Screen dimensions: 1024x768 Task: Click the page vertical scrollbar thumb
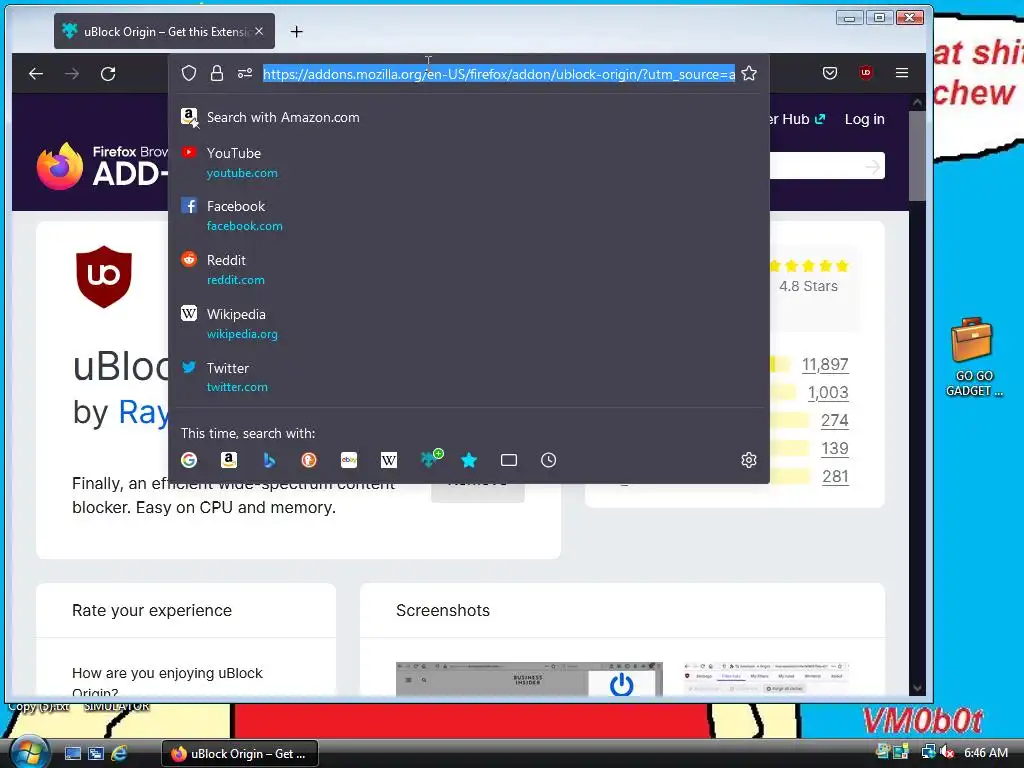click(x=918, y=155)
